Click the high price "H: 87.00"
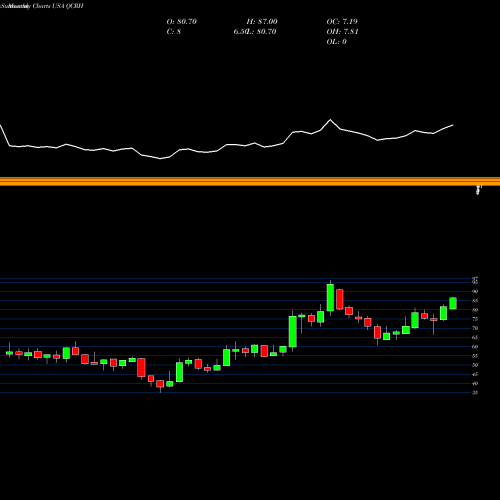500x500 pixels. [262, 22]
